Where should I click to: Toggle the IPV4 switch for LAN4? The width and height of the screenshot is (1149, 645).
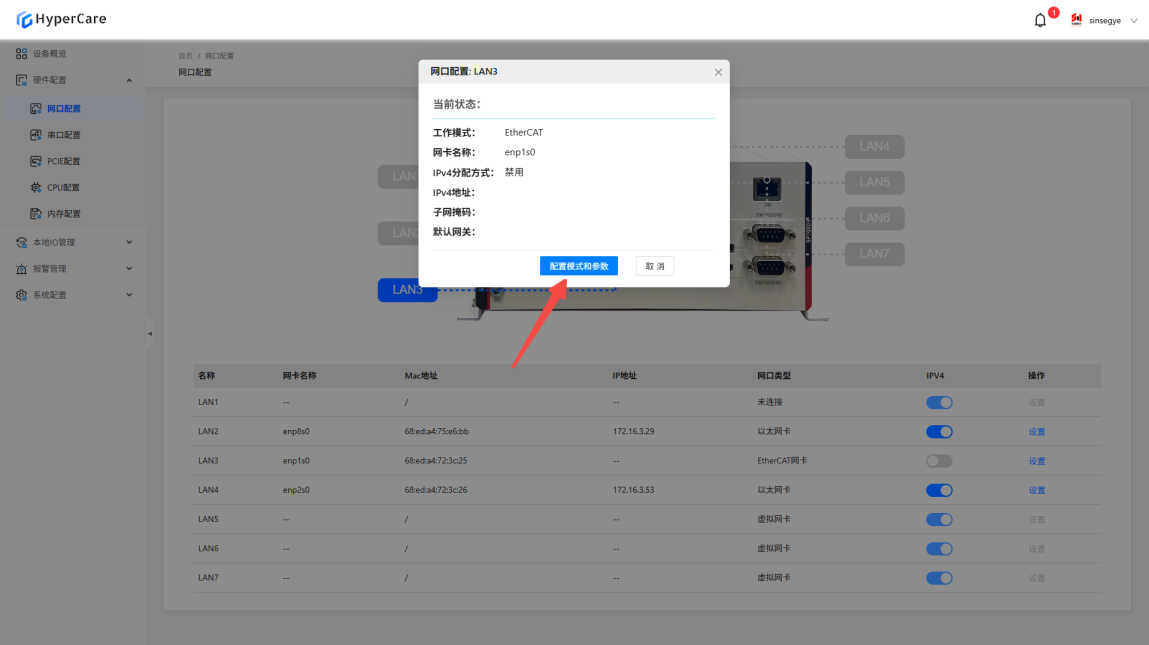(x=939, y=490)
